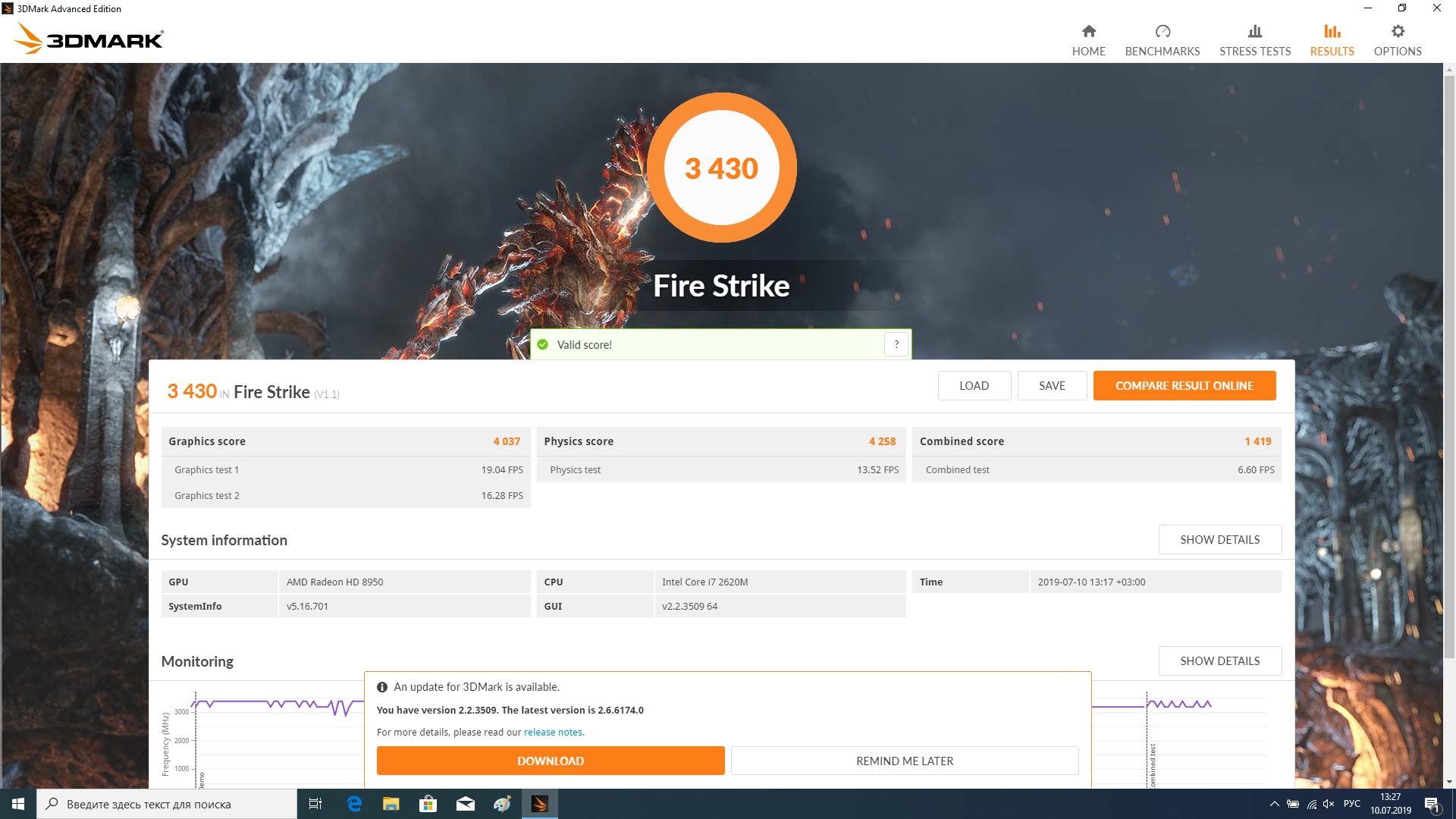Screen dimensions: 1456x819
Task: Click the Combined score value 1 419
Action: tap(1257, 441)
